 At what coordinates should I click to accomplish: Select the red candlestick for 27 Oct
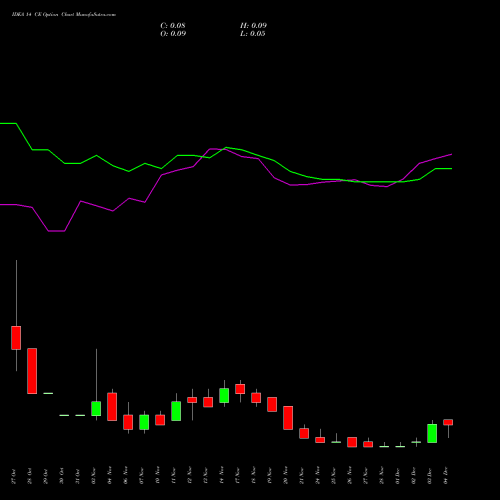(16, 338)
